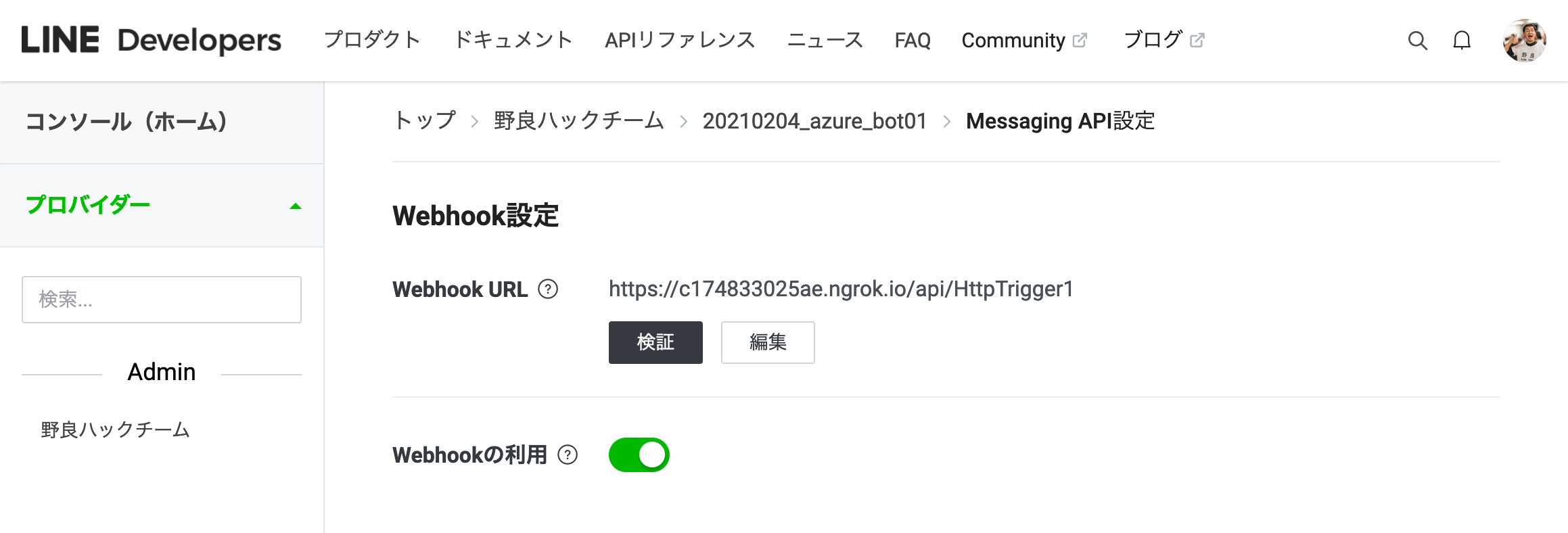Image resolution: width=1568 pixels, height=533 pixels.
Task: Toggle the green webhook switch
Action: [639, 455]
